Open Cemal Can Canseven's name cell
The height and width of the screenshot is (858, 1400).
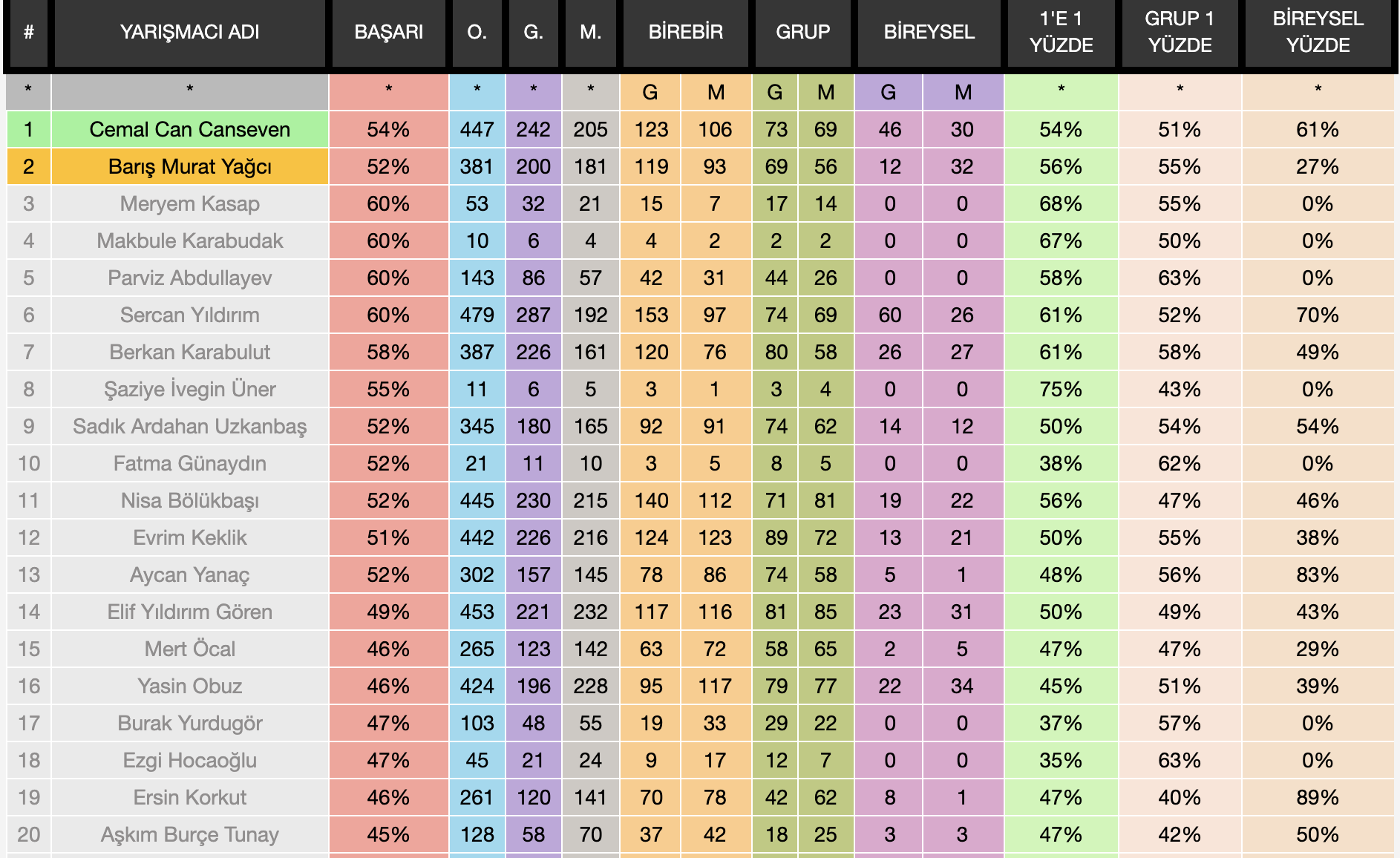(x=189, y=129)
